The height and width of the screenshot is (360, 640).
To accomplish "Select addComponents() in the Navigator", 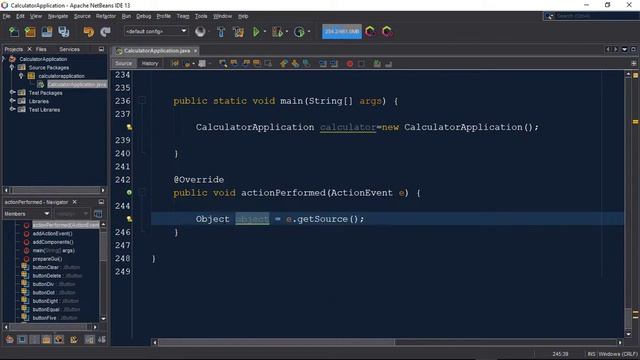I will coord(53,242).
